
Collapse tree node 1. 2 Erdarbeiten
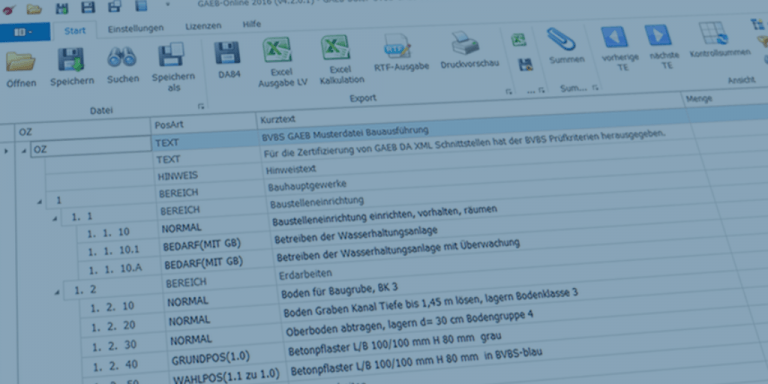point(57,292)
